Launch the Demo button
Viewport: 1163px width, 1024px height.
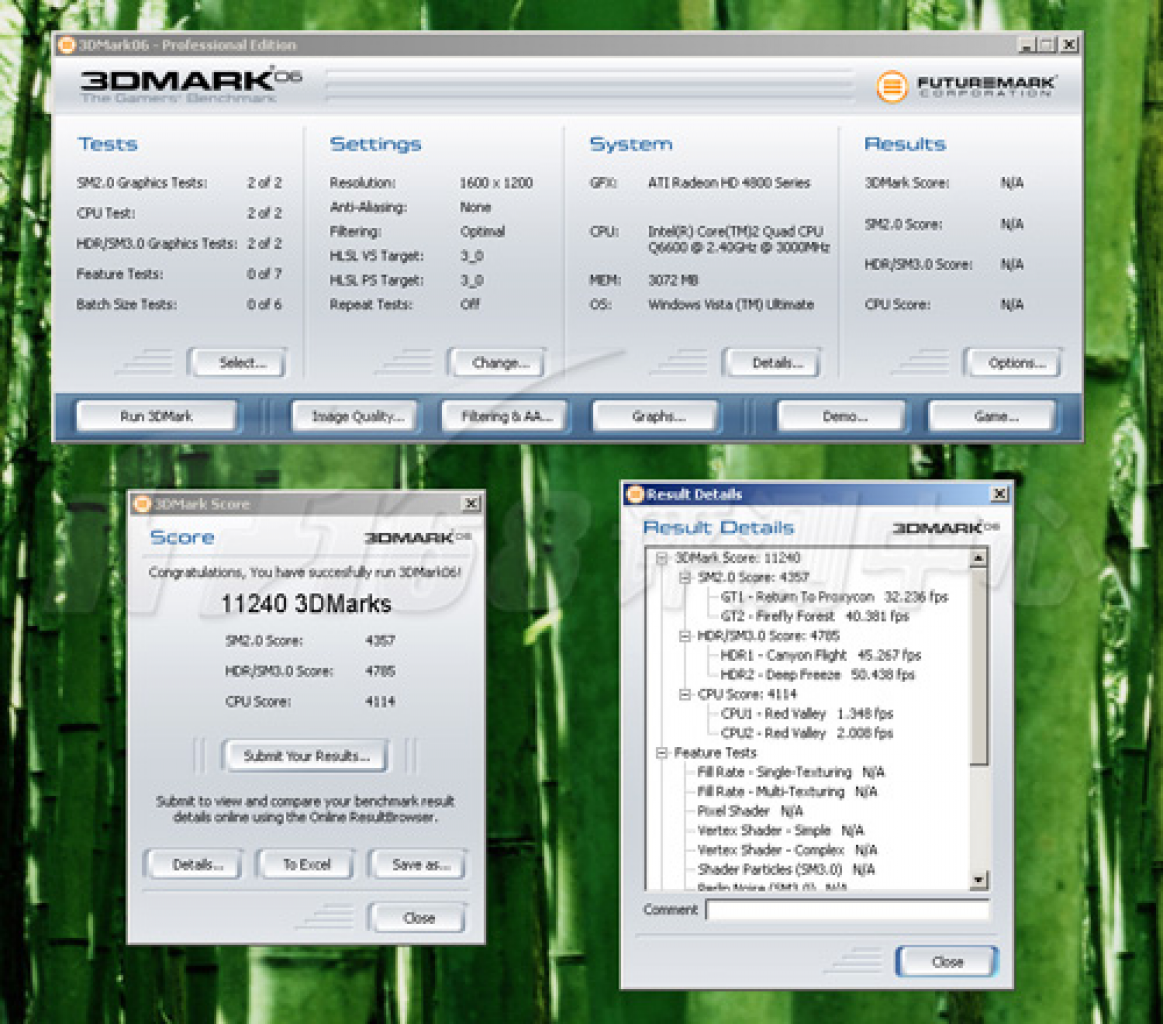pyautogui.click(x=842, y=416)
